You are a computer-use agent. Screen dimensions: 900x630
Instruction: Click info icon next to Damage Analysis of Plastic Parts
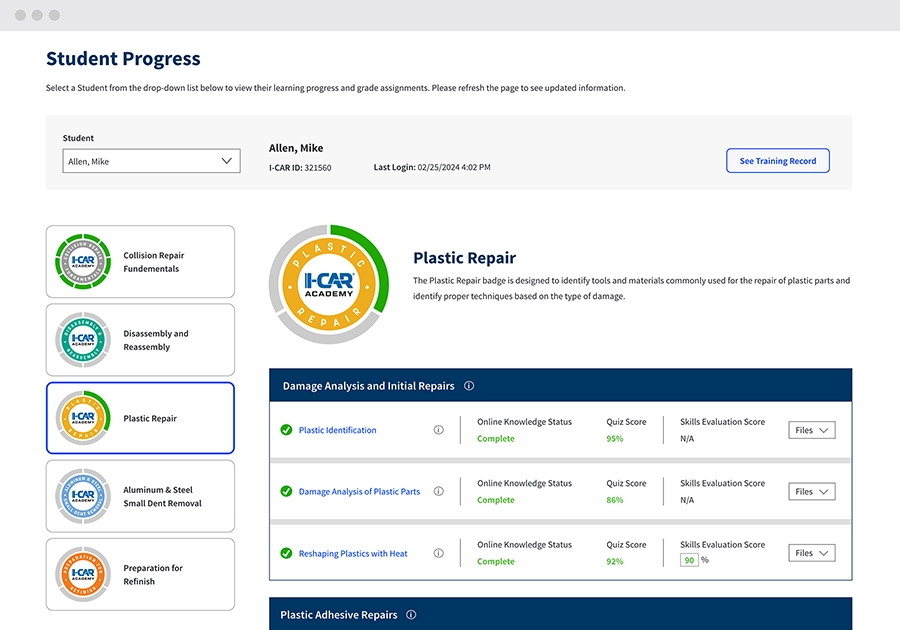click(438, 492)
